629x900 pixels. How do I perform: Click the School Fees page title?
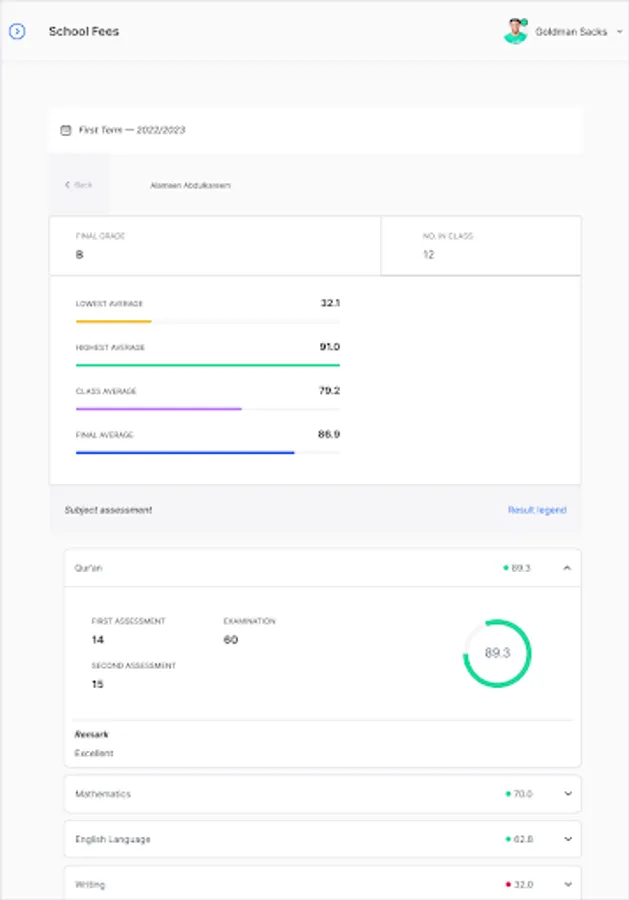(84, 32)
